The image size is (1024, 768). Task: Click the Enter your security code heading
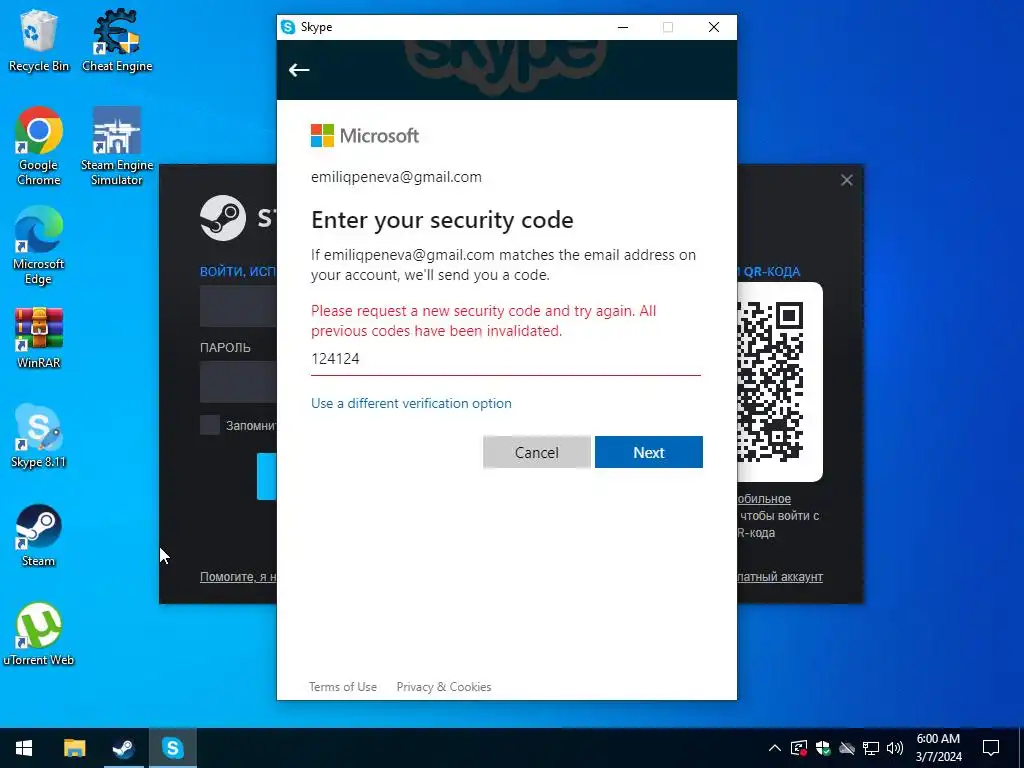442,220
